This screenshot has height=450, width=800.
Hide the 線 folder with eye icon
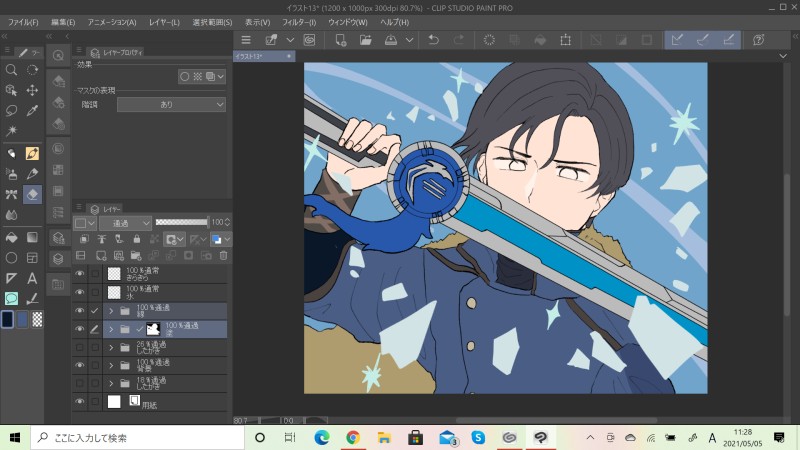80,311
